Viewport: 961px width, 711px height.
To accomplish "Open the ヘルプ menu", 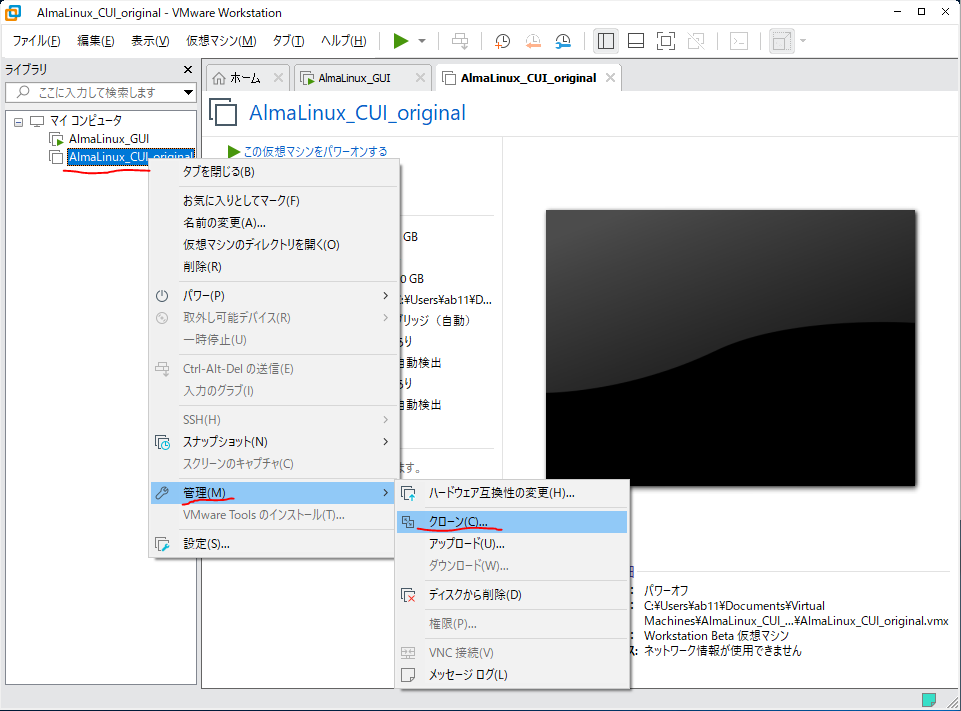I will [x=344, y=41].
